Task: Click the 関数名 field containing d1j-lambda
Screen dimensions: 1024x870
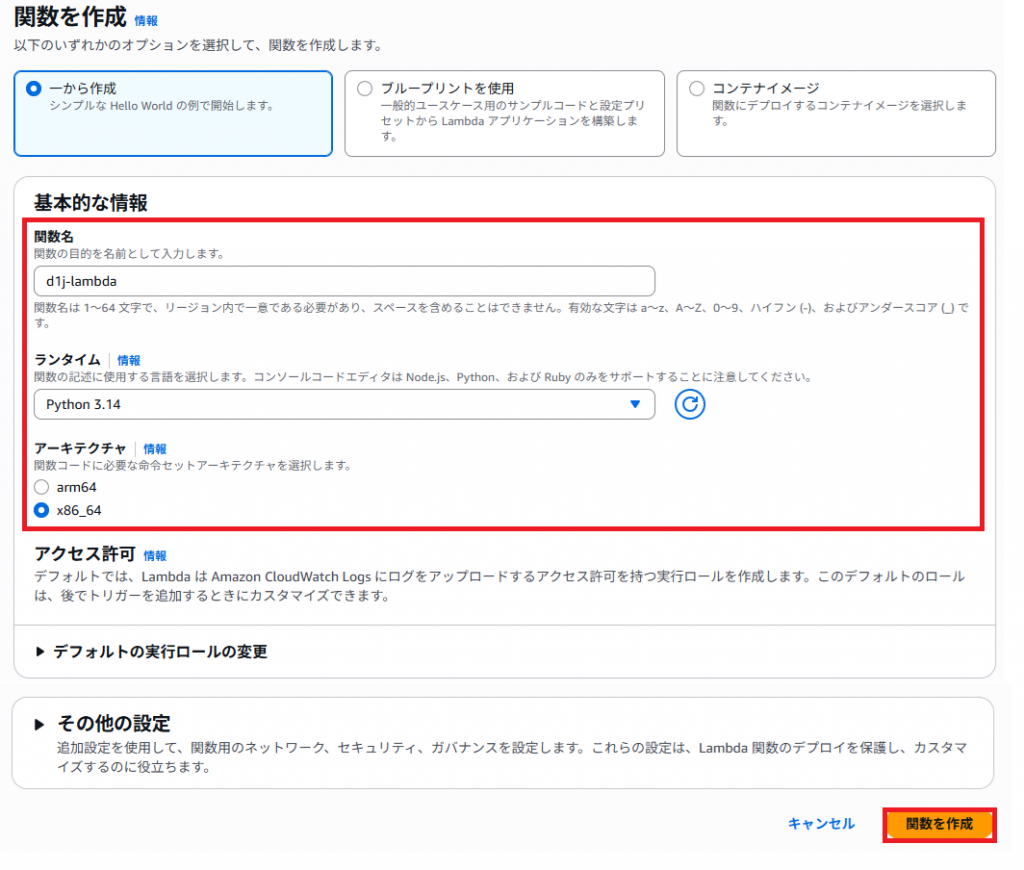Action: coord(344,280)
